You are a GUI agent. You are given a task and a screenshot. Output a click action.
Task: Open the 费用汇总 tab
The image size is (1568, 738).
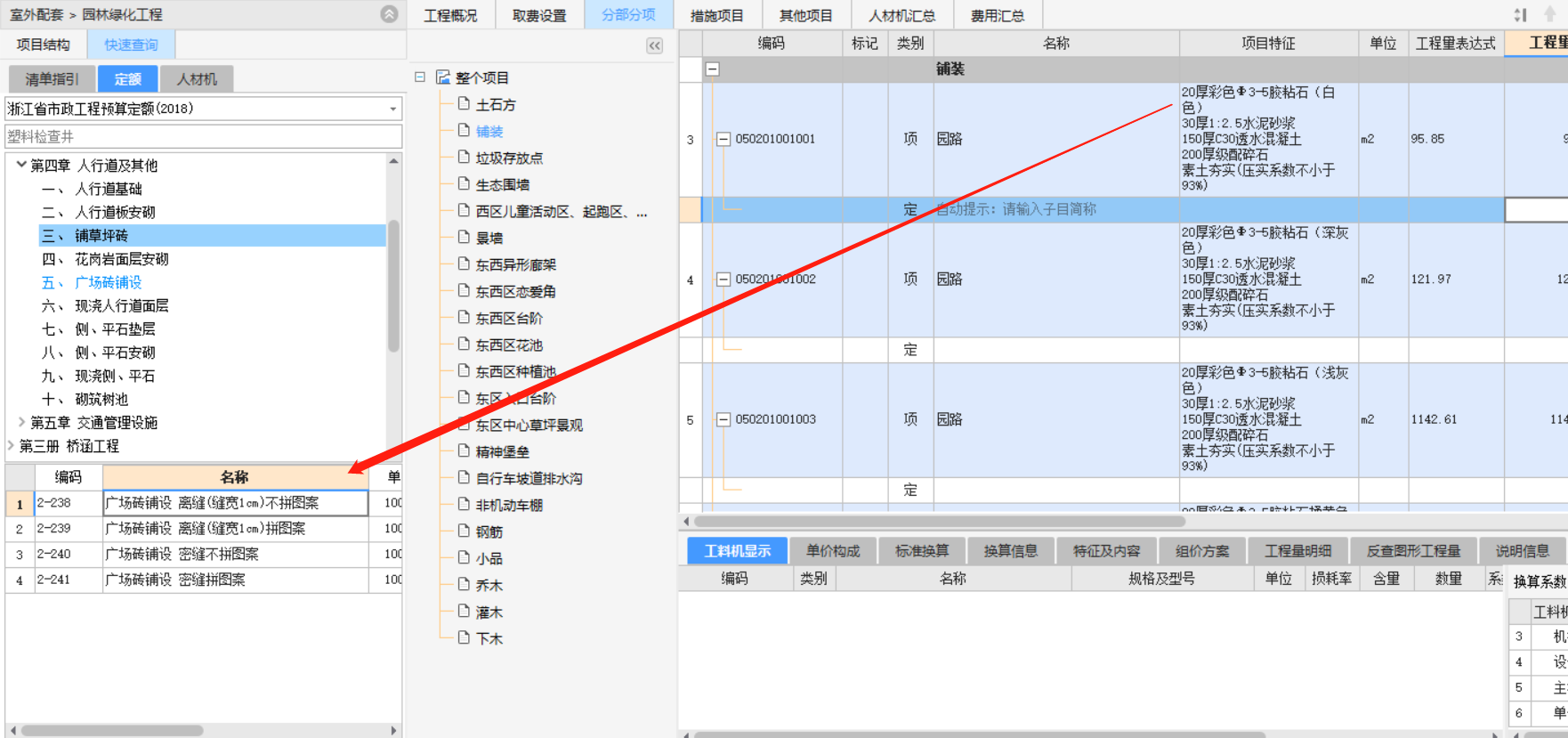pos(998,15)
